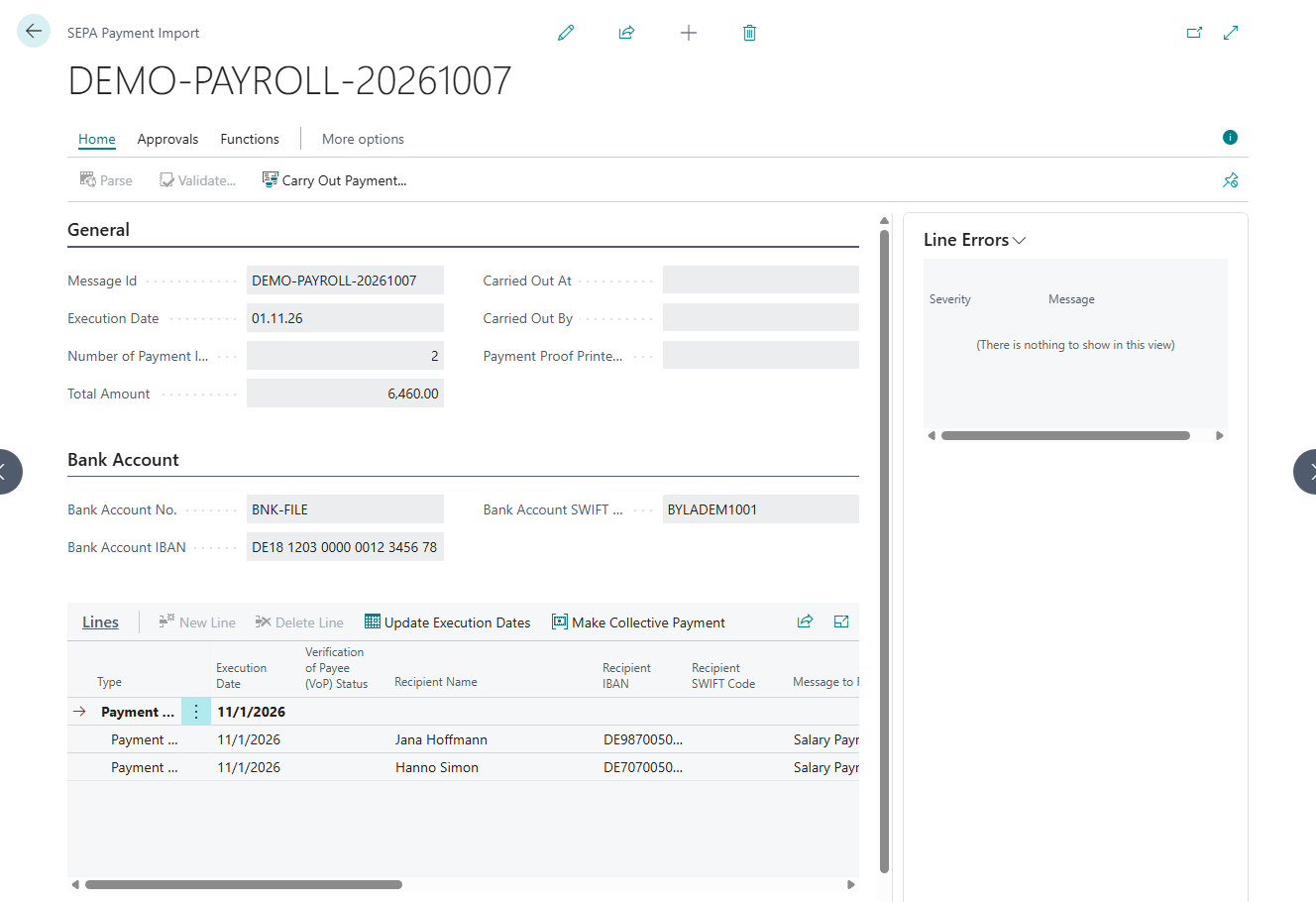The height and width of the screenshot is (902, 1316).
Task: Click the Bank Account No. field BNK-FILE
Action: tap(345, 509)
